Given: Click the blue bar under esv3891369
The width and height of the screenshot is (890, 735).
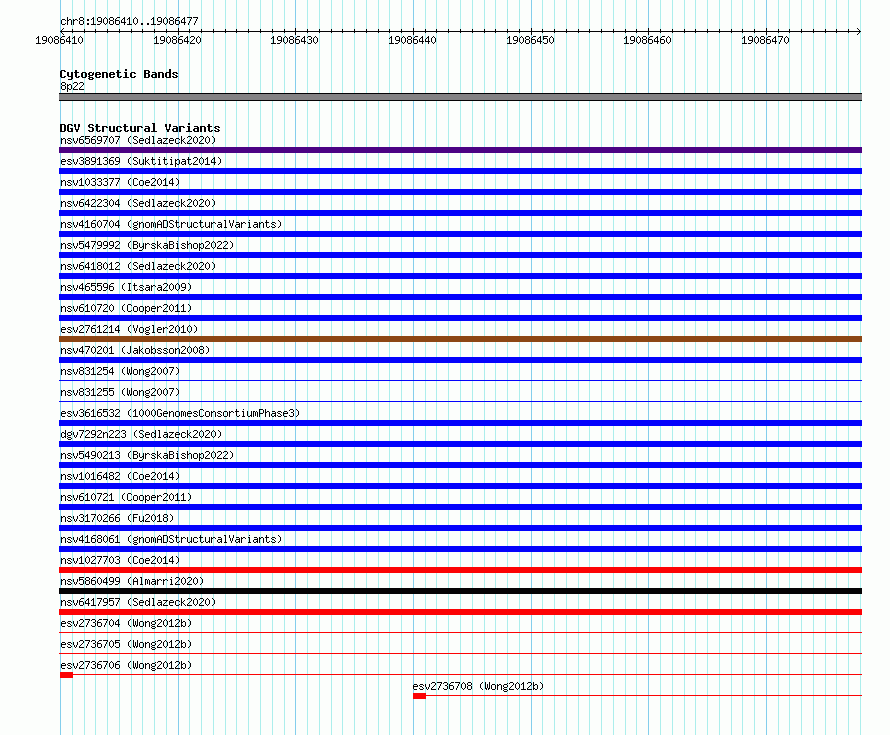Looking at the screenshot, I should coord(460,171).
